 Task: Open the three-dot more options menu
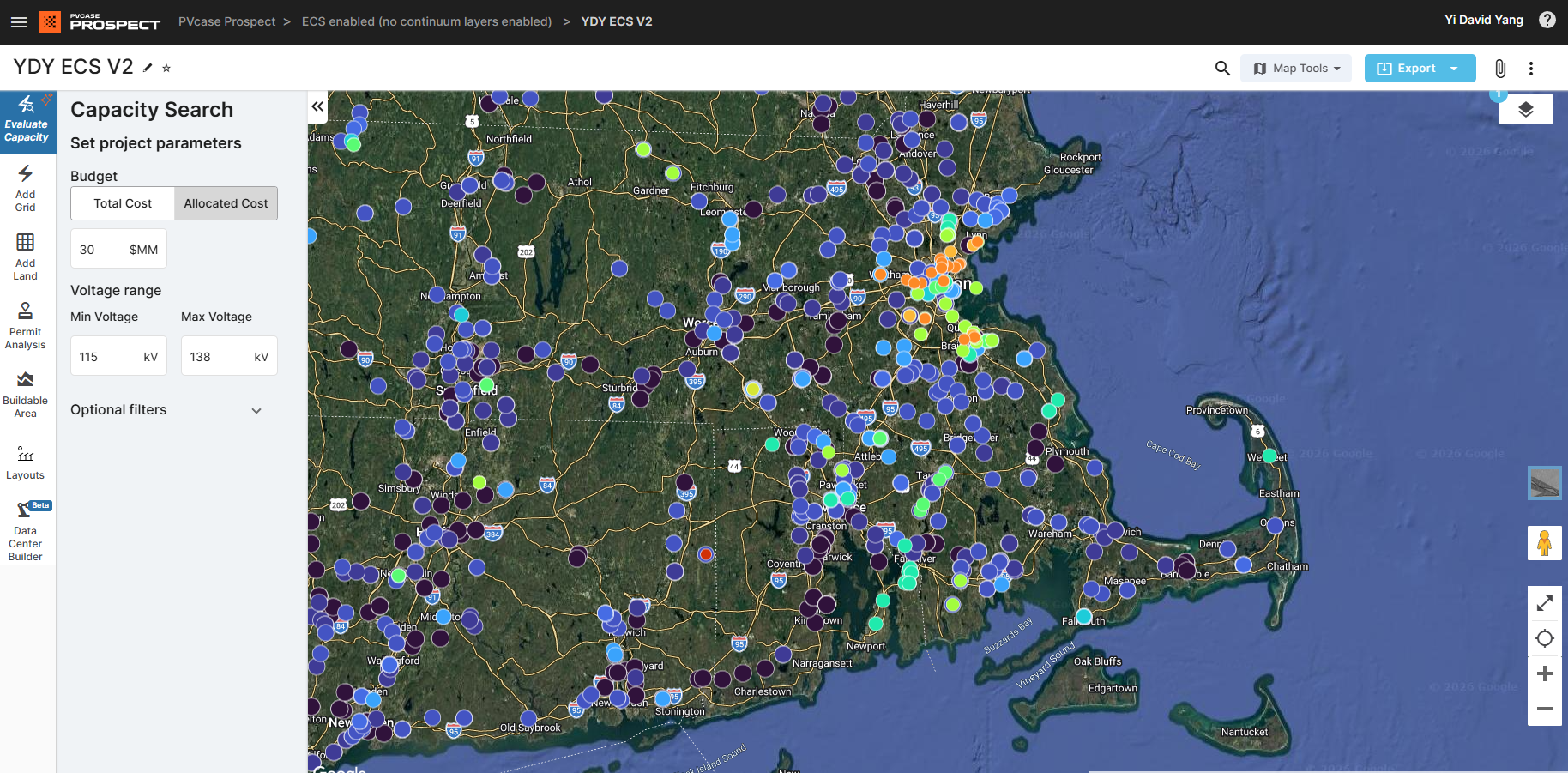[x=1531, y=69]
